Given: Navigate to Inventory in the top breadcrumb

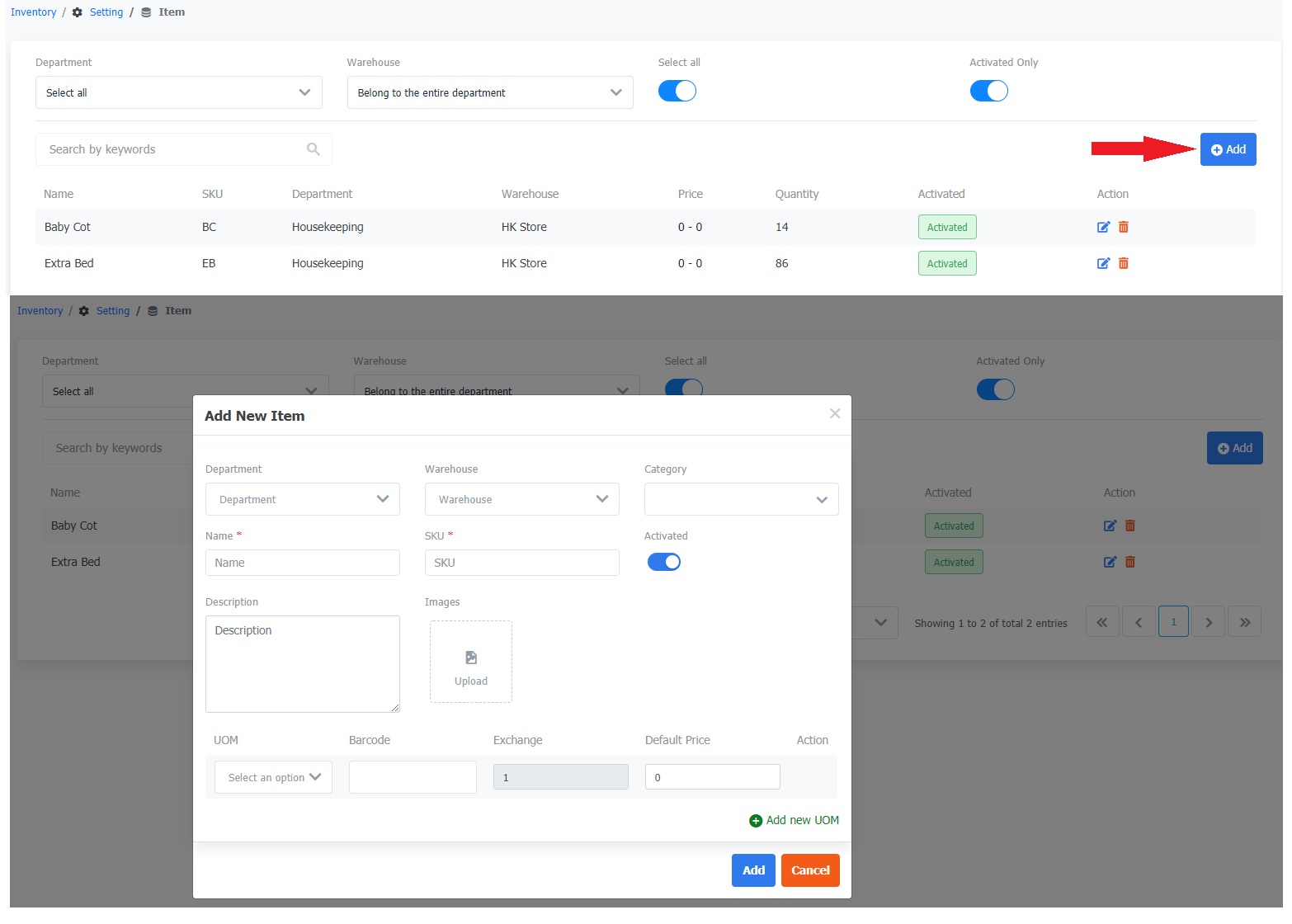Looking at the screenshot, I should tap(33, 12).
